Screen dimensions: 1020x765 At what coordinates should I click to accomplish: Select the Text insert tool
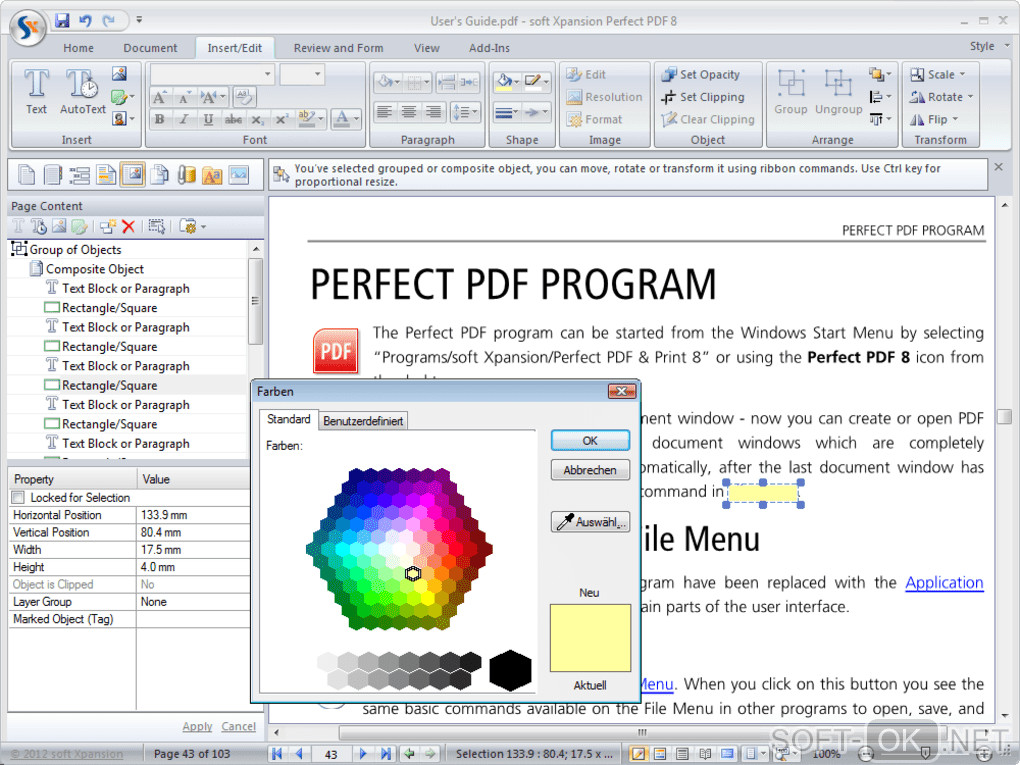pyautogui.click(x=36, y=92)
